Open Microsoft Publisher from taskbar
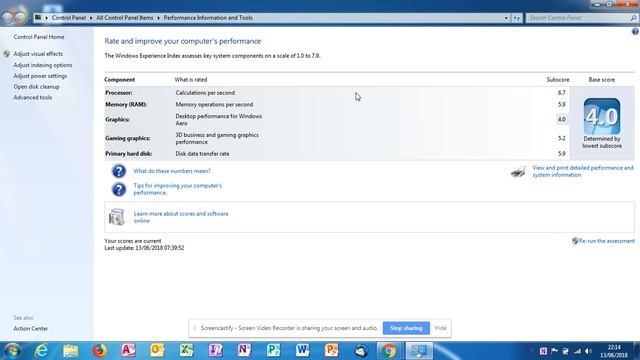Image resolution: width=640 pixels, height=360 pixels. pos(273,351)
